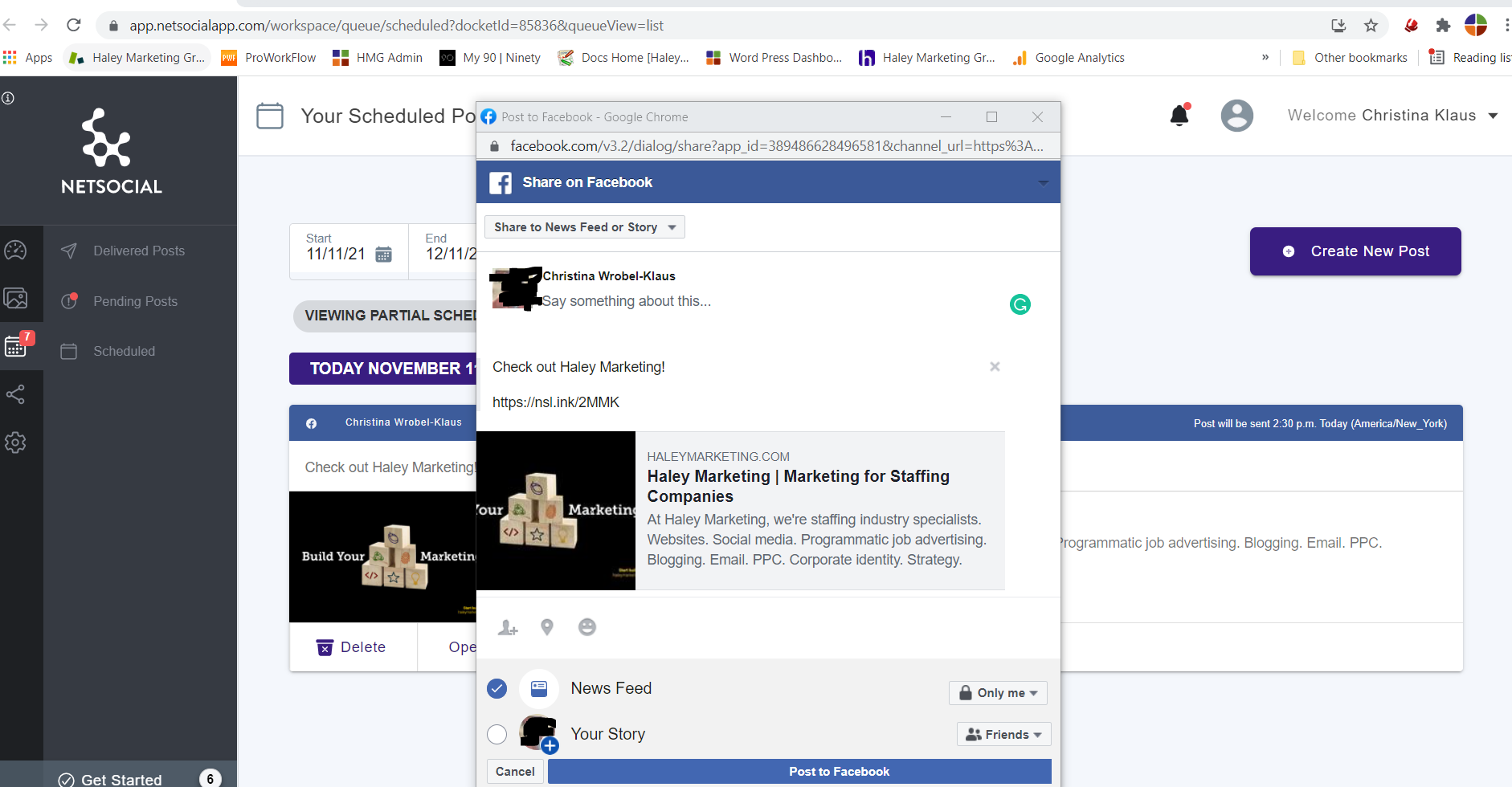Open the settings gear in NetSocial sidebar
The image size is (1512, 787).
(x=15, y=442)
